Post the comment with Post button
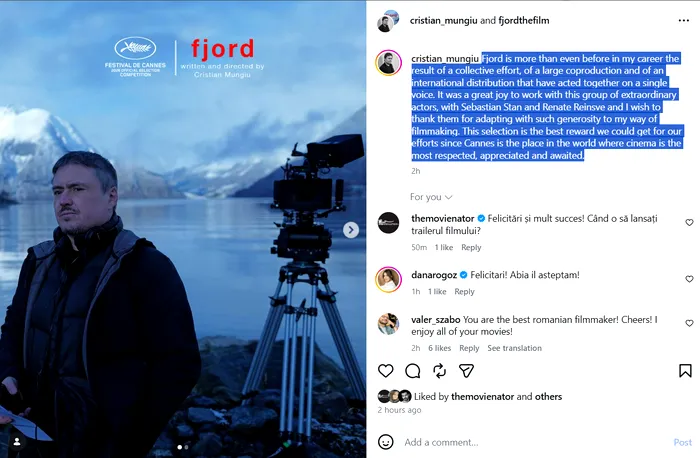The height and width of the screenshot is (458, 700). point(683,442)
